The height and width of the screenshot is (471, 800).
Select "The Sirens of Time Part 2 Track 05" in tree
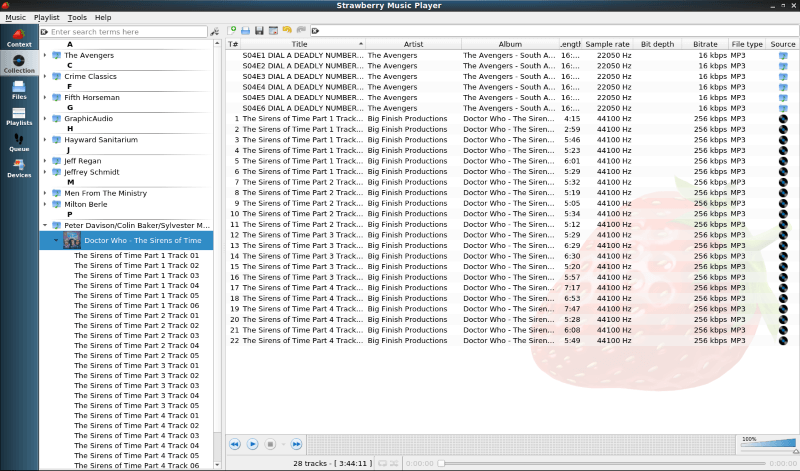click(x=136, y=355)
